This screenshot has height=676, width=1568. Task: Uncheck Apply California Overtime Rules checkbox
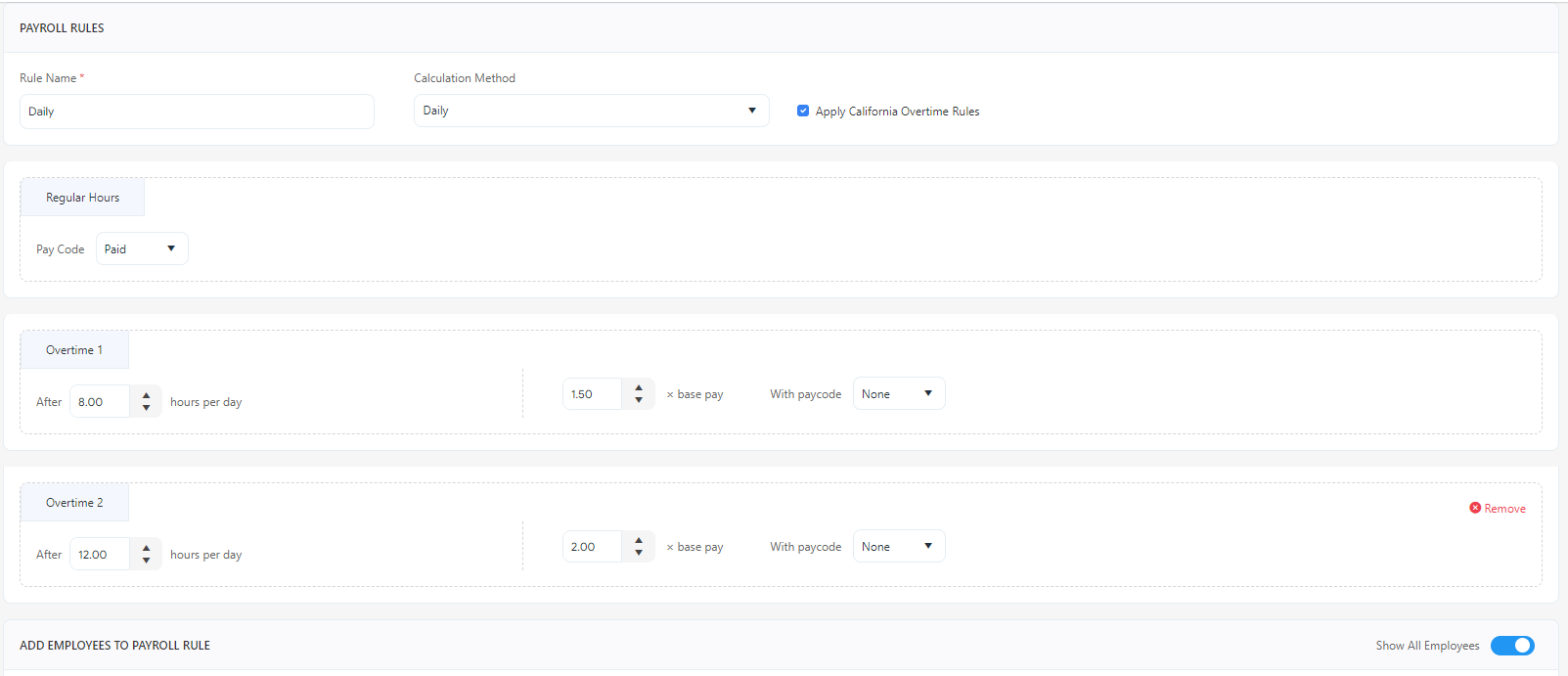point(803,112)
